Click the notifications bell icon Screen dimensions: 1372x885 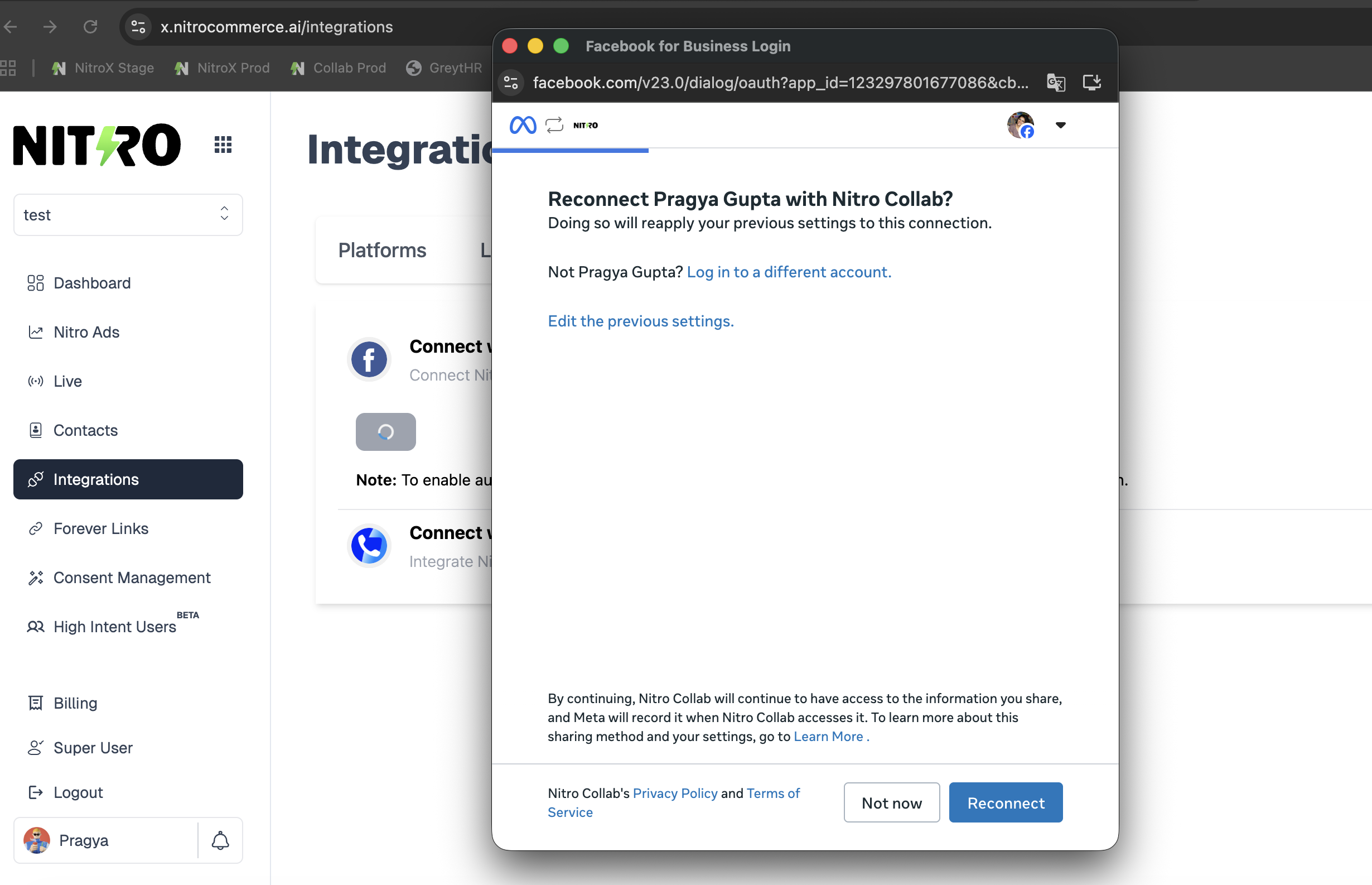(x=220, y=841)
